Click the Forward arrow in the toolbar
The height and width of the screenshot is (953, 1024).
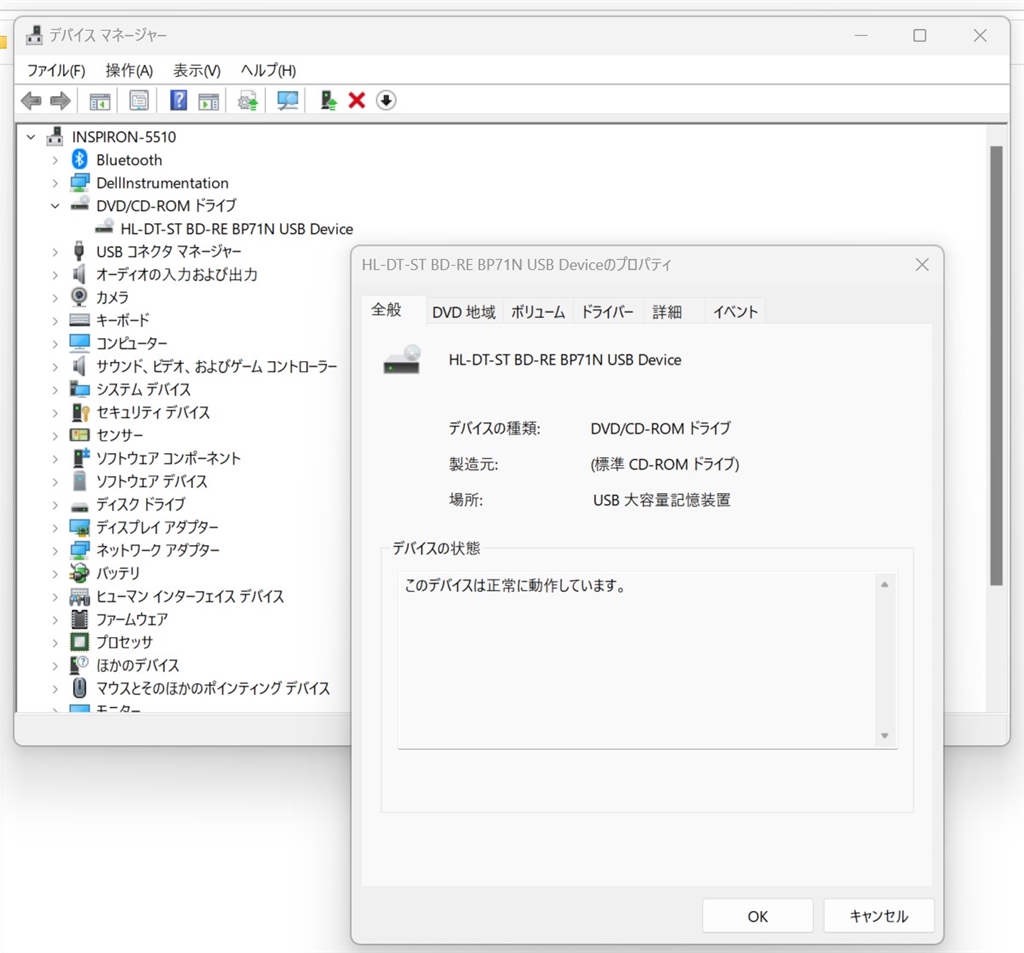[60, 101]
